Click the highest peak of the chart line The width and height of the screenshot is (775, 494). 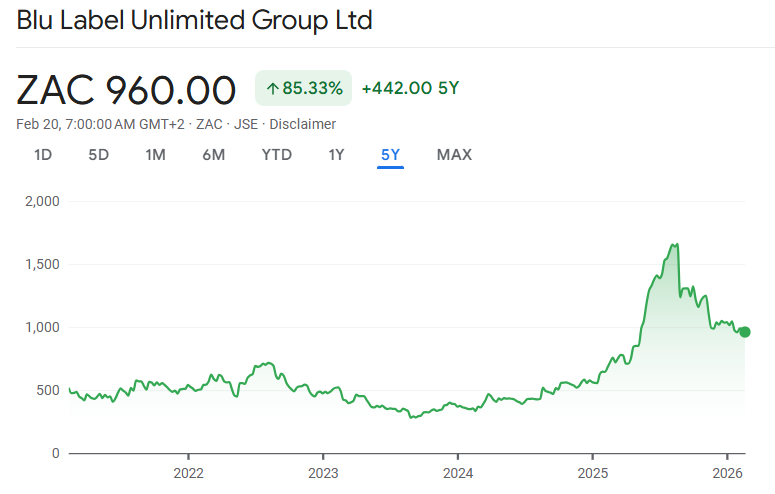pyautogui.click(x=677, y=244)
